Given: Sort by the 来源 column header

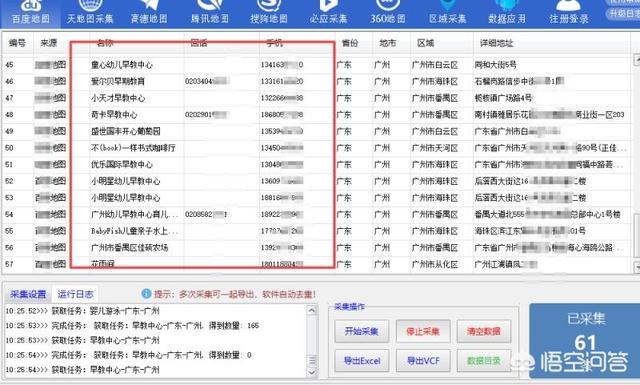Looking at the screenshot, I should [x=49, y=43].
